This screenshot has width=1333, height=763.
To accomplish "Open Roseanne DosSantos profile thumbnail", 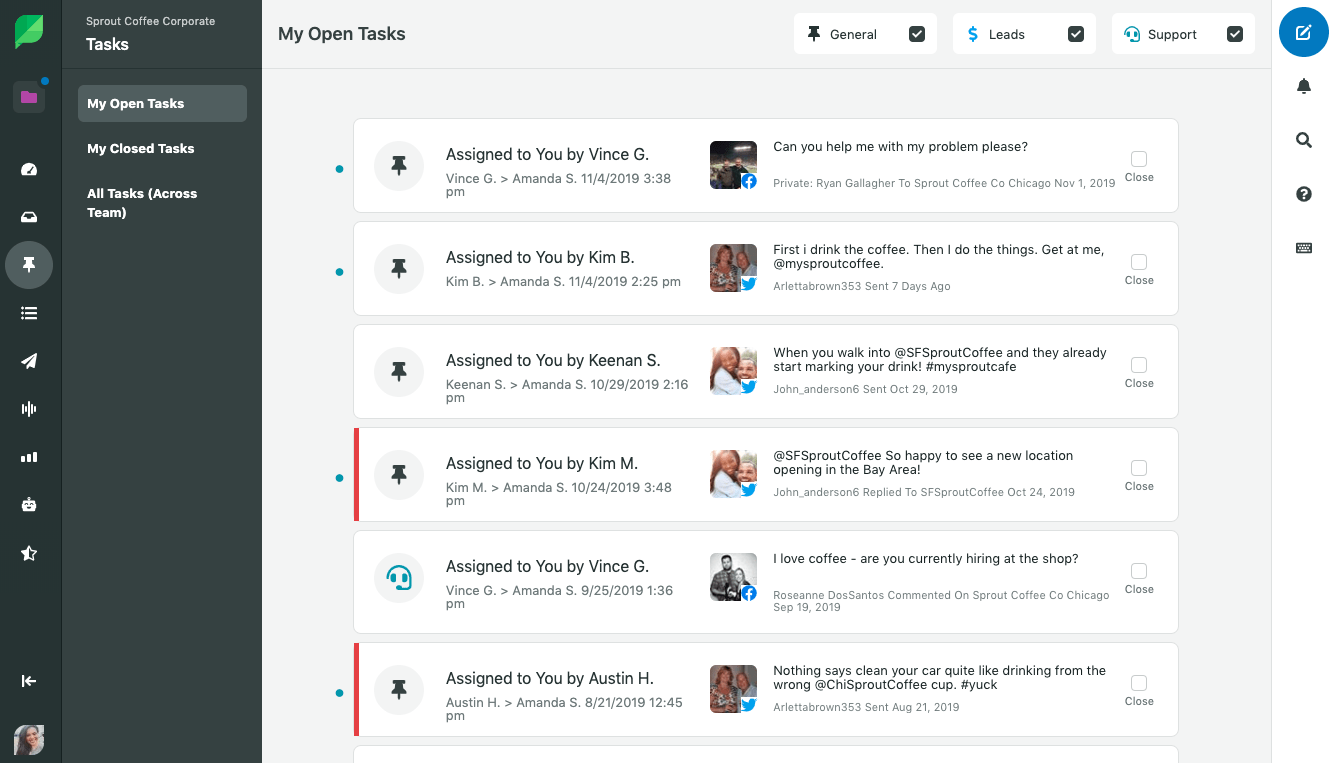I will [x=733, y=577].
